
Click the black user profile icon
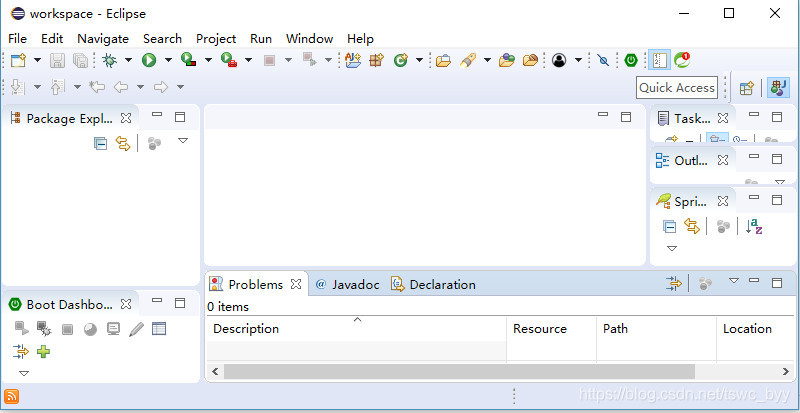559,60
